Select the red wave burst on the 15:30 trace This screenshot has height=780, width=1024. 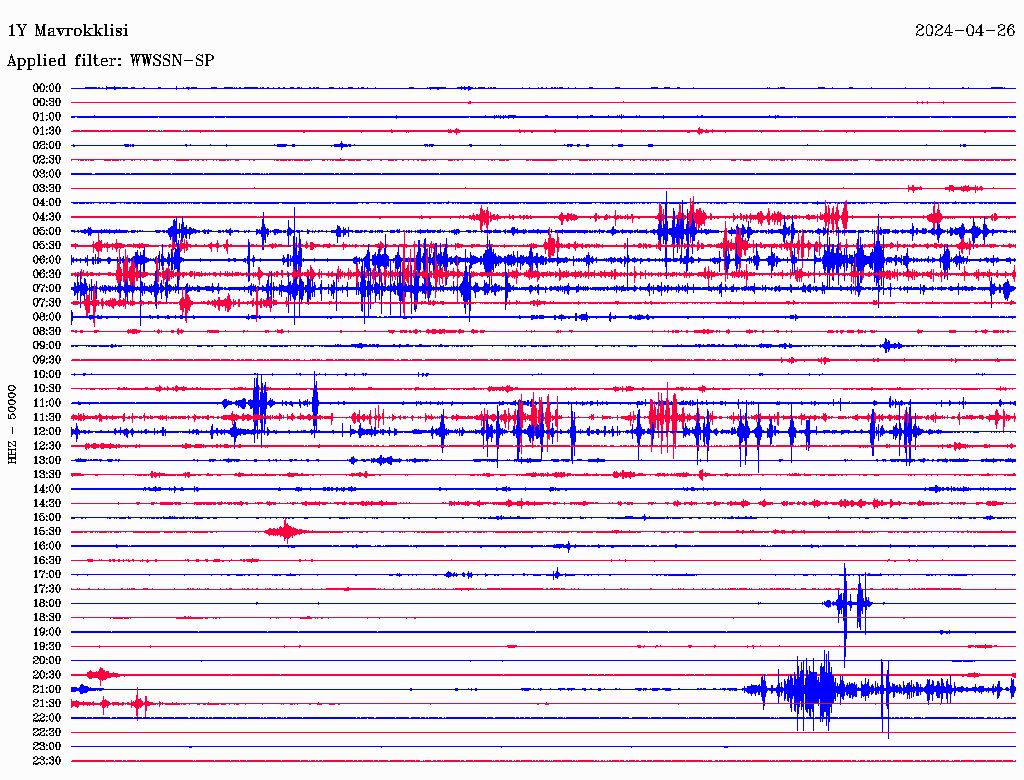286,532
